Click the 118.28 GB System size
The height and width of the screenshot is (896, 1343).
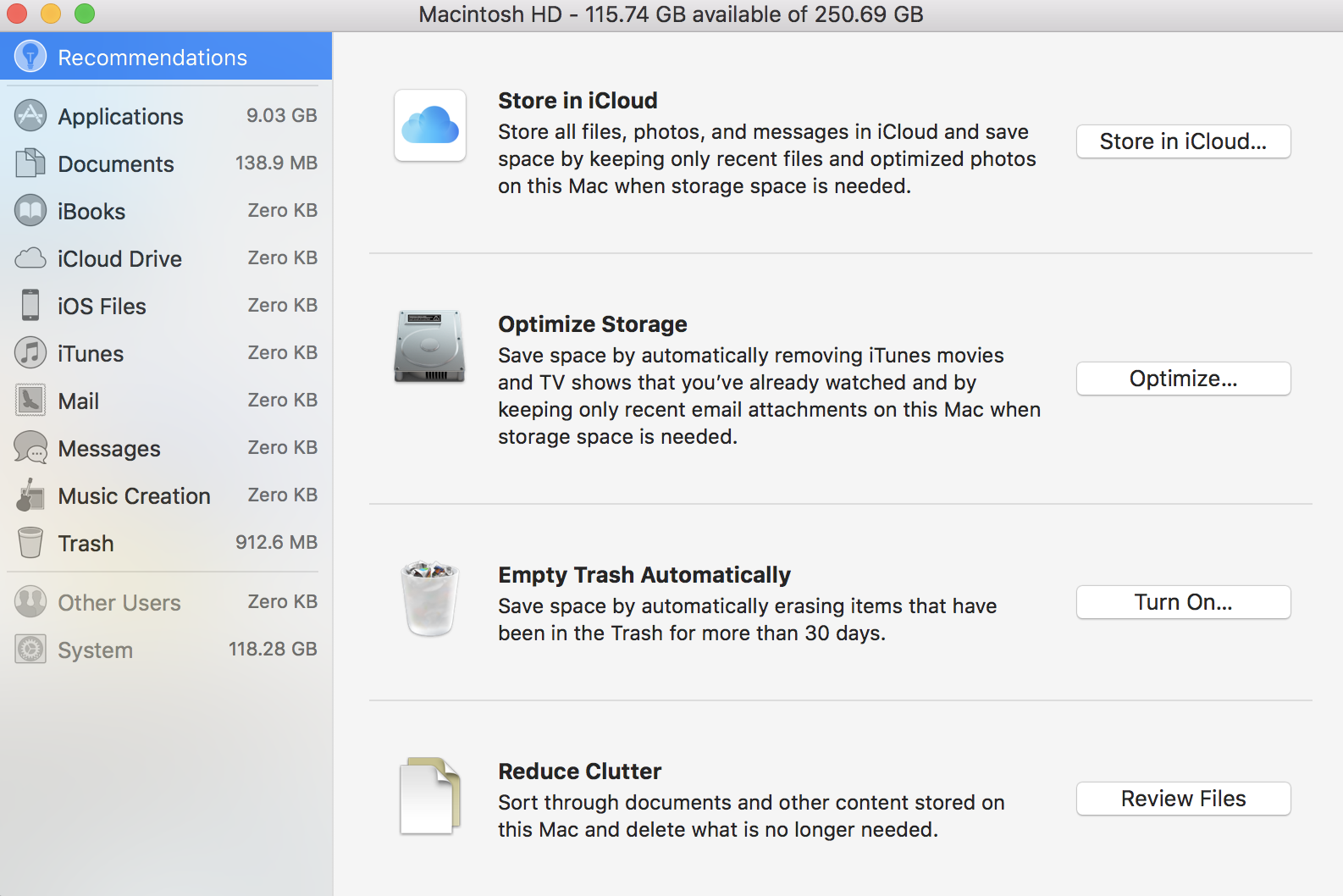273,649
